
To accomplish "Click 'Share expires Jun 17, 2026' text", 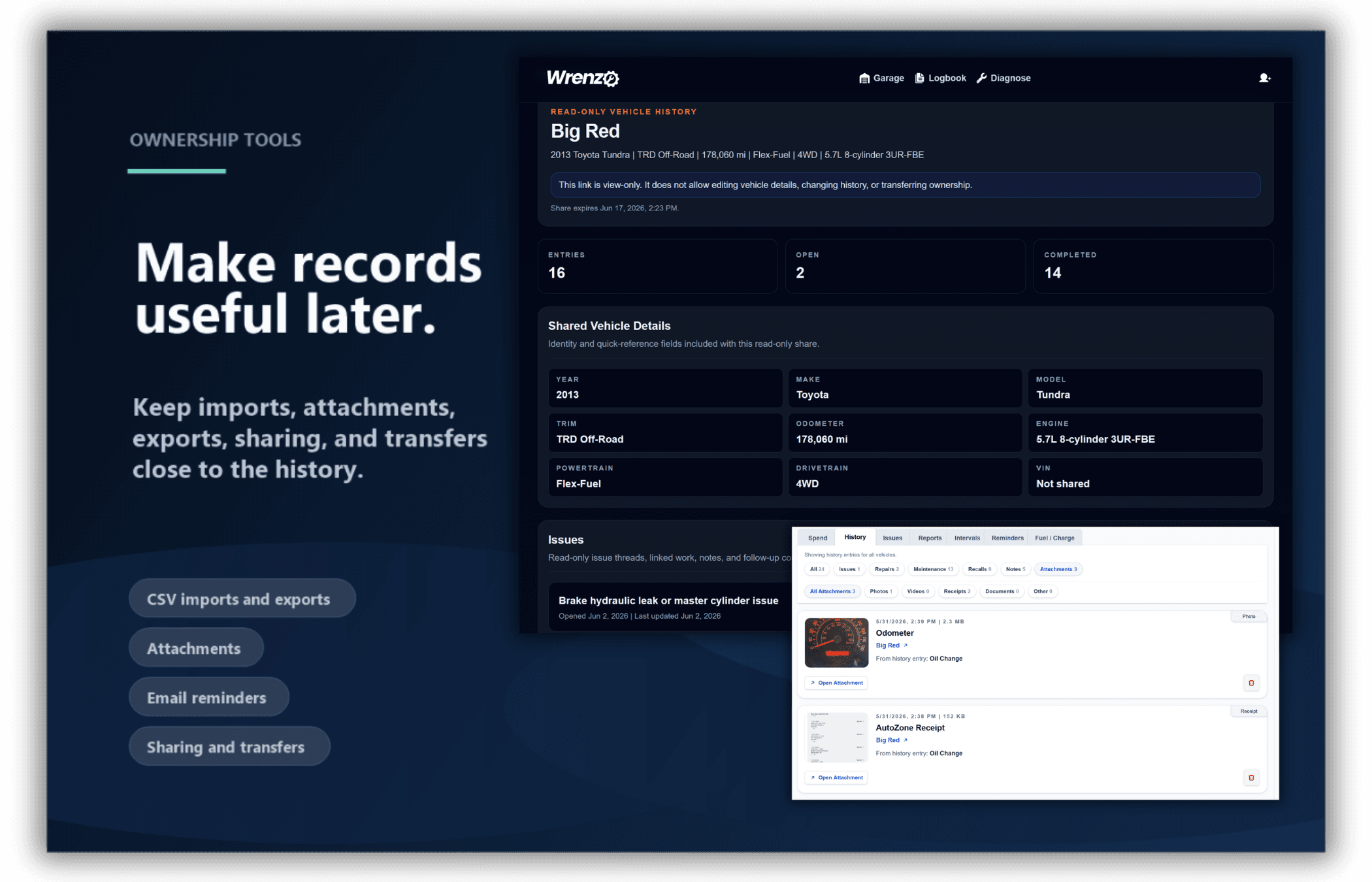I will (x=614, y=208).
